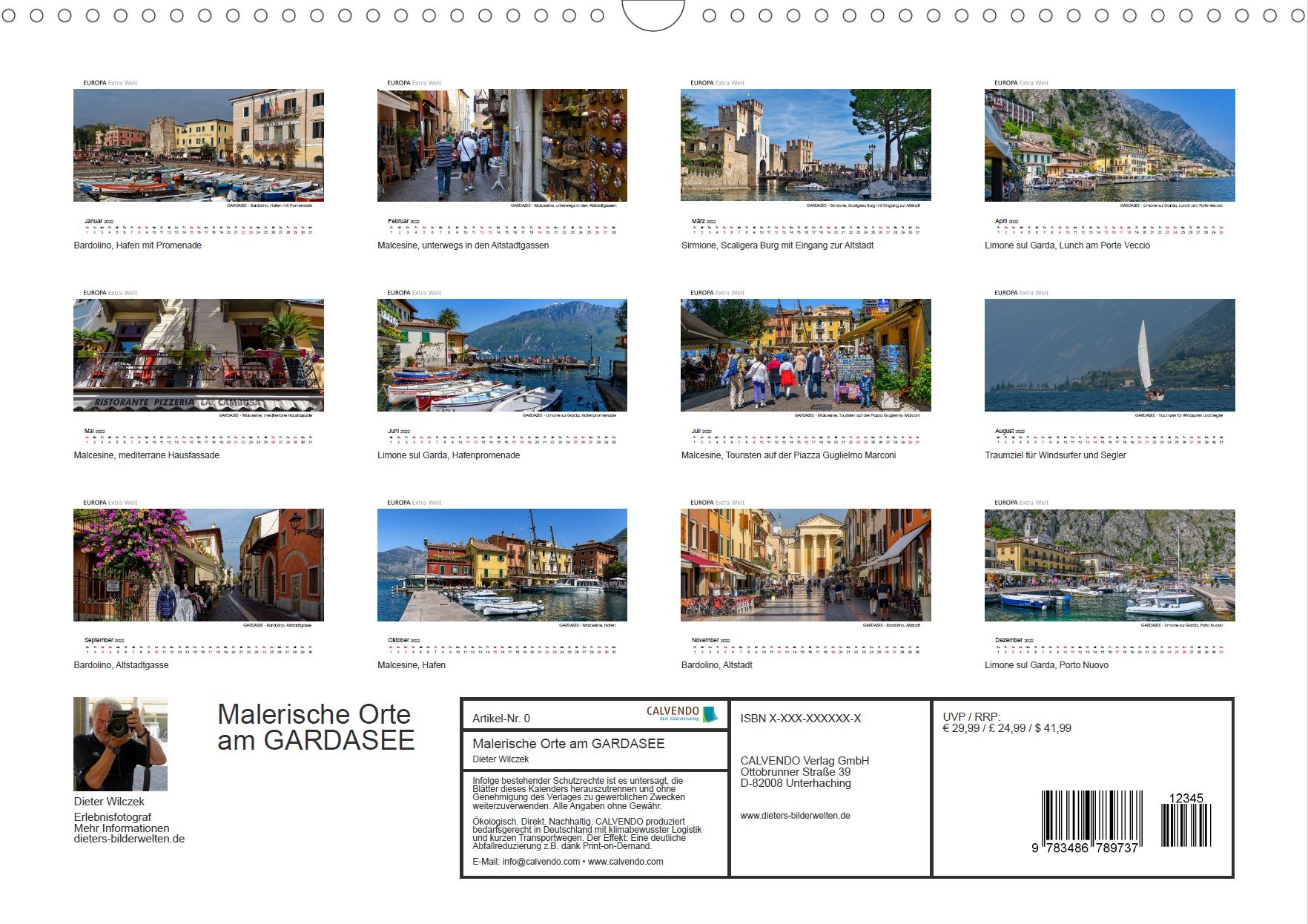Open the December Limone Porto Nuovo photo
The width and height of the screenshot is (1308, 924).
[1109, 565]
